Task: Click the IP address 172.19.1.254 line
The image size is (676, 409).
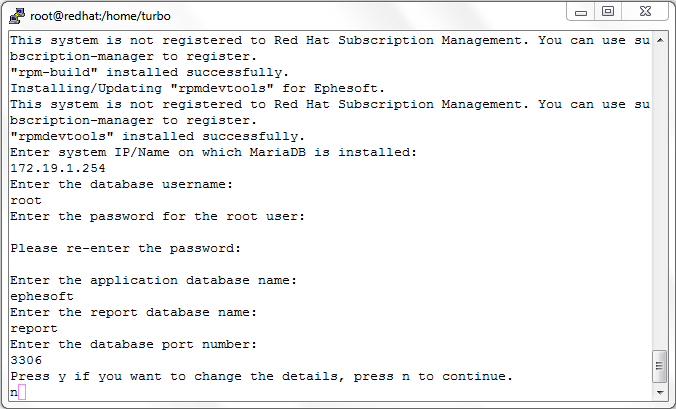Action: click(58, 168)
